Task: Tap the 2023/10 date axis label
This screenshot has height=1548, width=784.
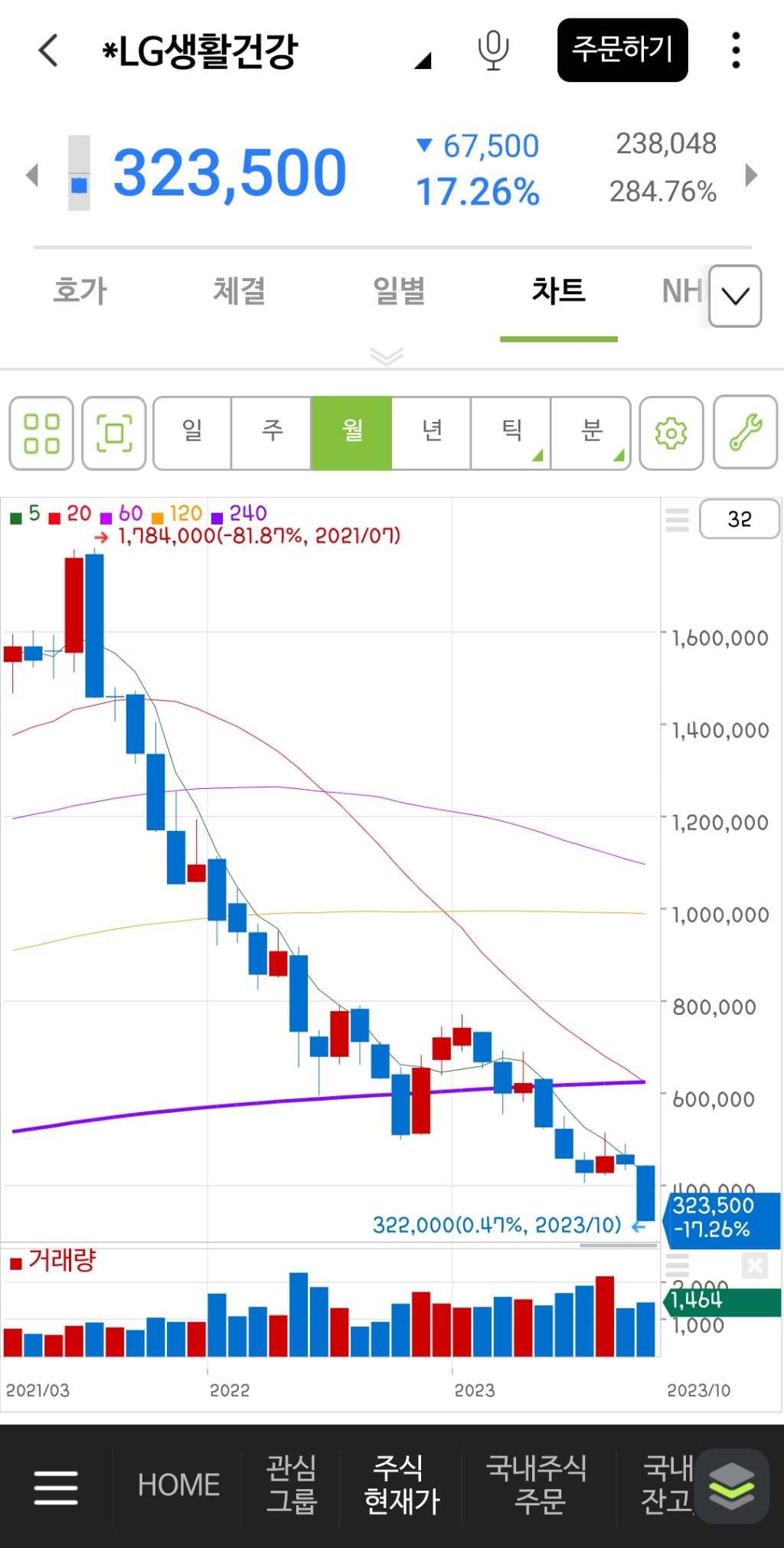Action: 699,1390
